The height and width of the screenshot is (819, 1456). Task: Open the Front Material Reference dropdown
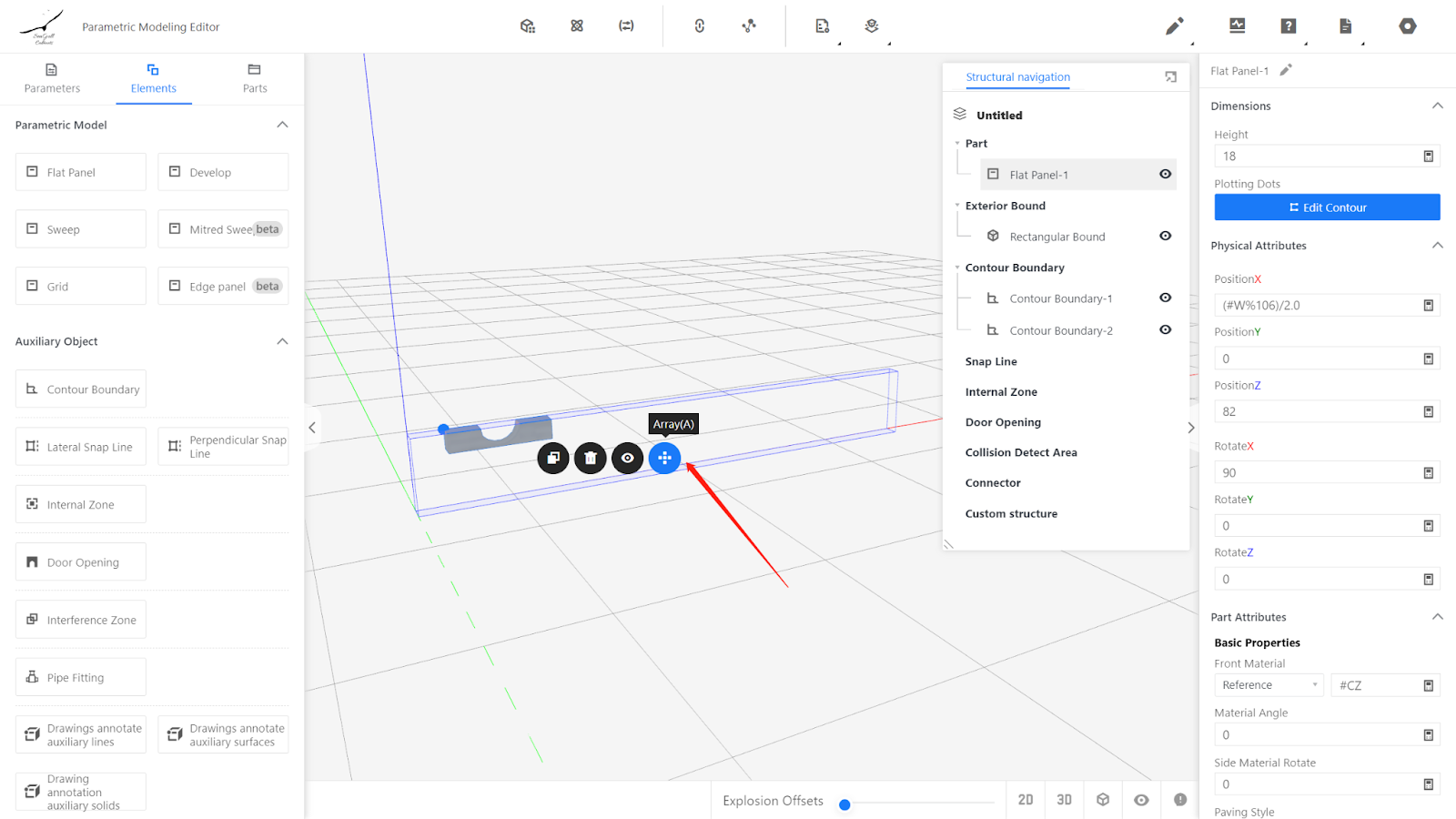coord(1269,685)
